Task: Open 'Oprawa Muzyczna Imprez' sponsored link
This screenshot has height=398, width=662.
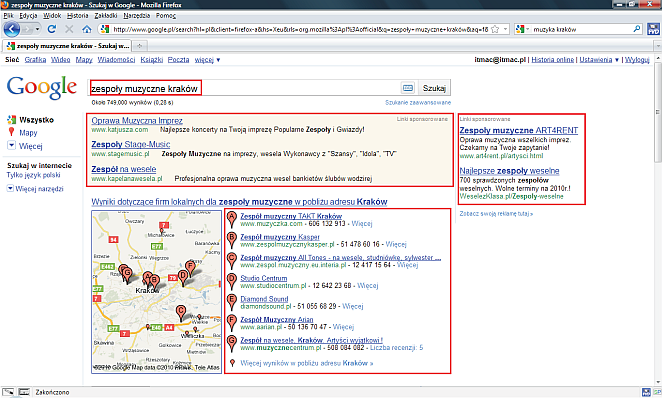Action: pyautogui.click(x=137, y=121)
